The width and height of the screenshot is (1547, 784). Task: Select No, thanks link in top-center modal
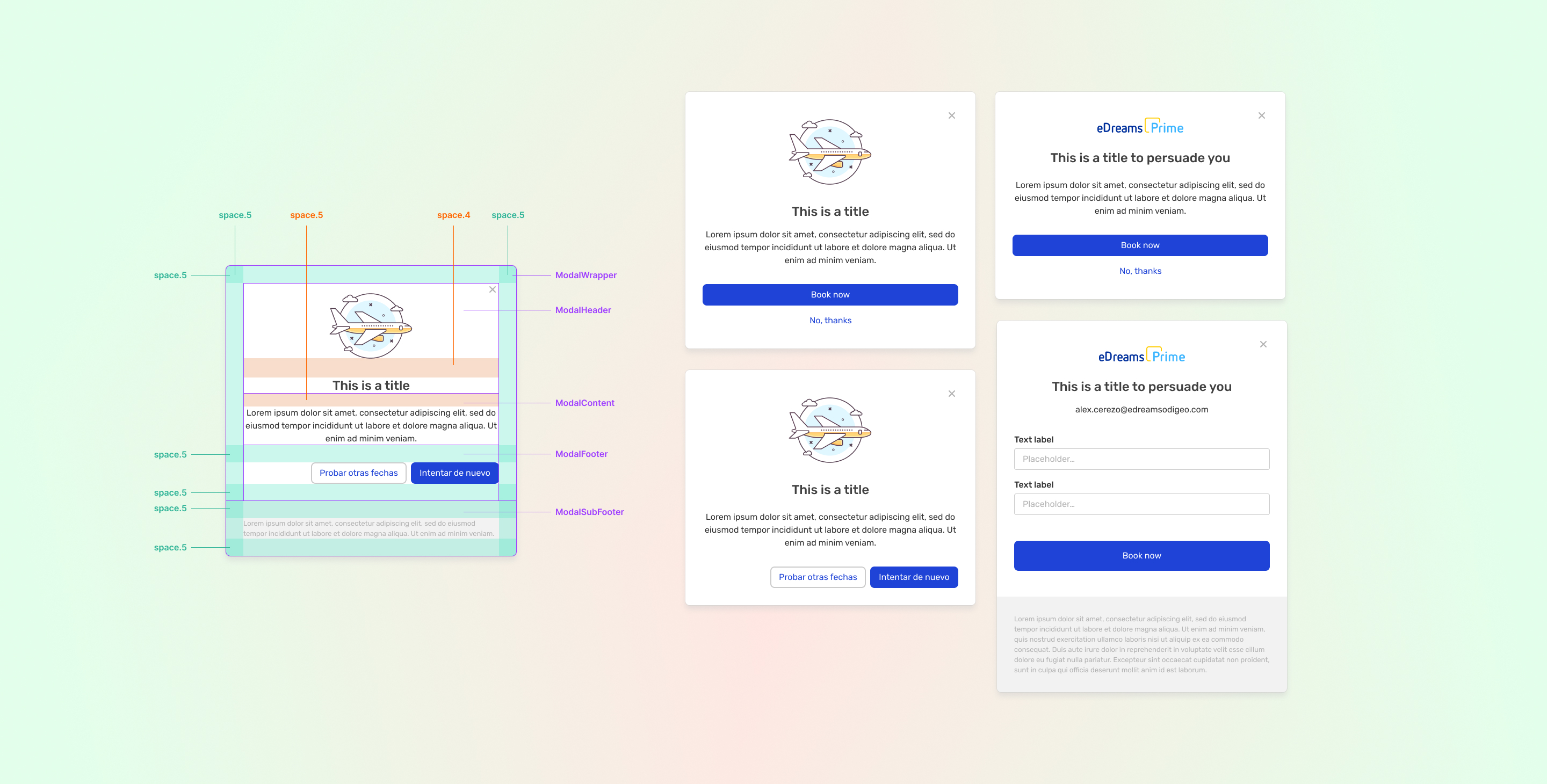(x=829, y=320)
